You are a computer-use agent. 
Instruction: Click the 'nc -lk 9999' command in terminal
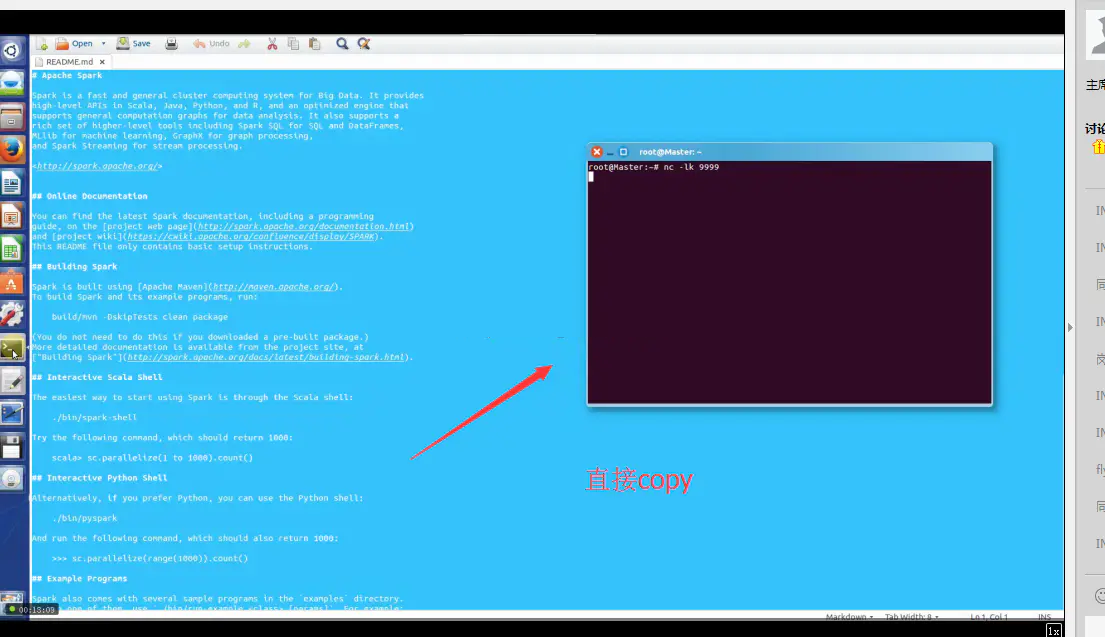pyautogui.click(x=691, y=167)
